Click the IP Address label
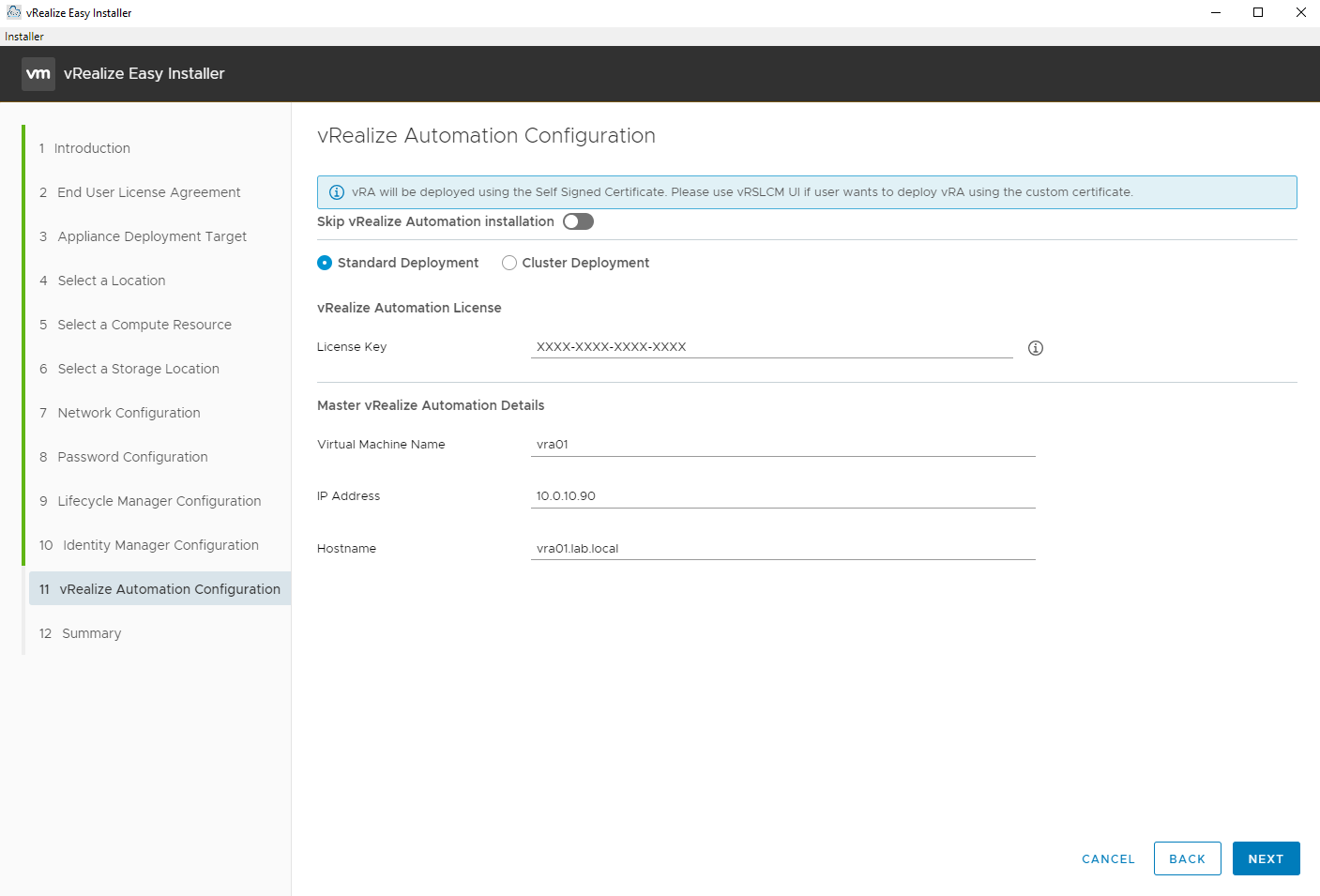The width and height of the screenshot is (1320, 896). pyautogui.click(x=348, y=496)
